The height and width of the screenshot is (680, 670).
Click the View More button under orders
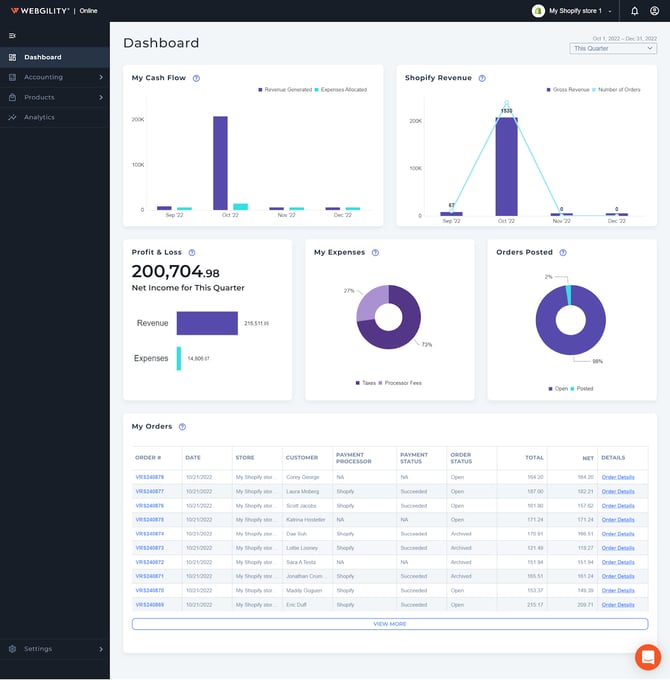pyautogui.click(x=389, y=624)
